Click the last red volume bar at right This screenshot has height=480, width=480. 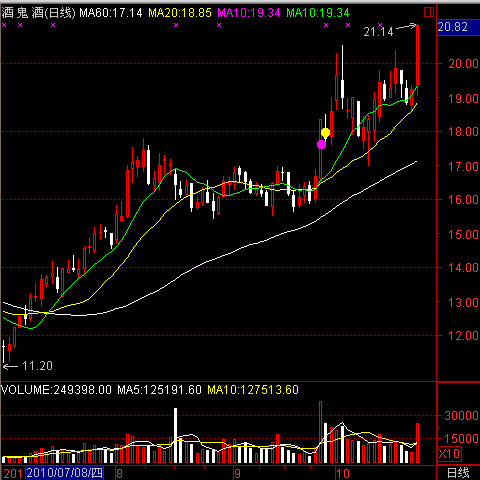(417, 443)
